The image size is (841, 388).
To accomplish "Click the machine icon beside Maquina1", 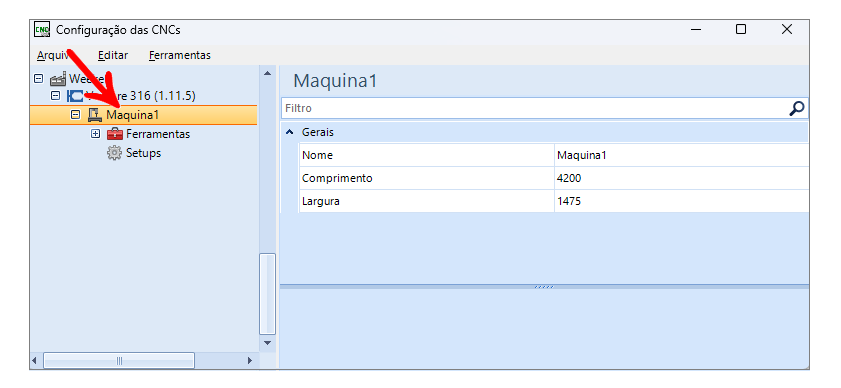I will tap(94, 115).
